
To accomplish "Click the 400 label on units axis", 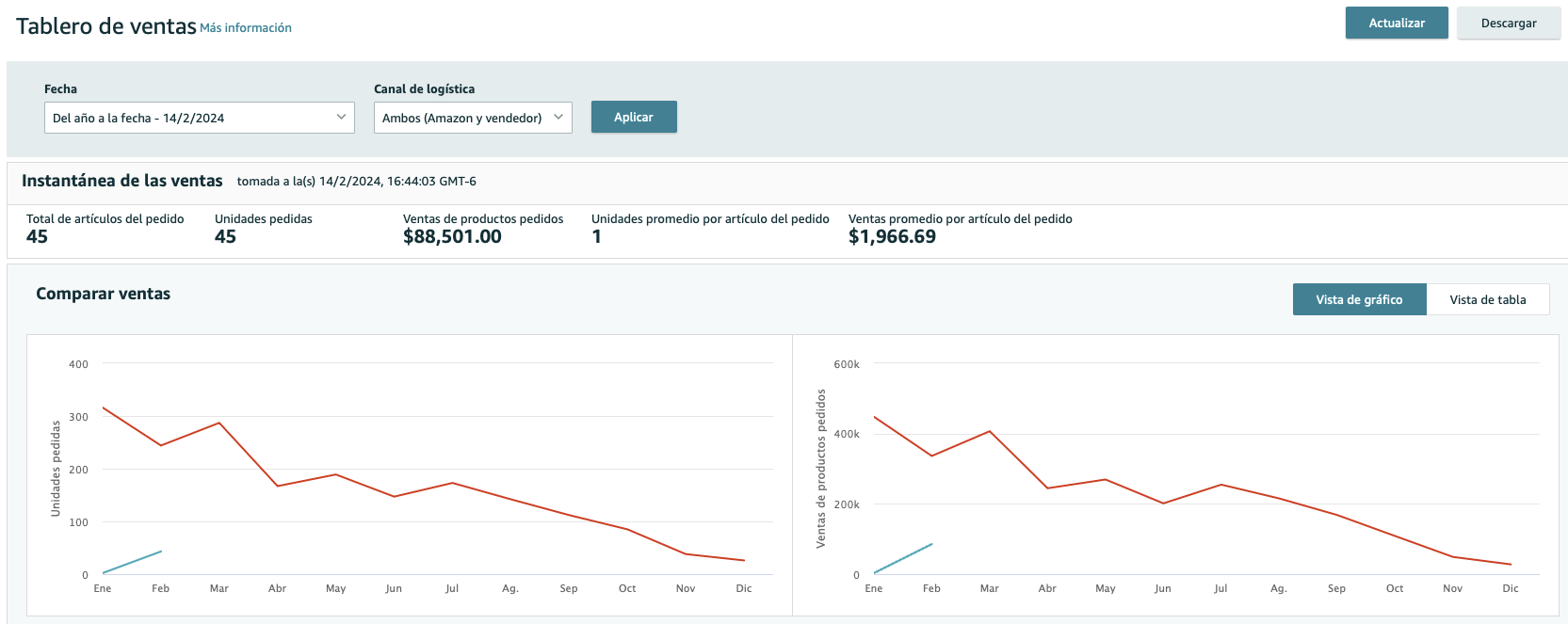I will point(78,364).
